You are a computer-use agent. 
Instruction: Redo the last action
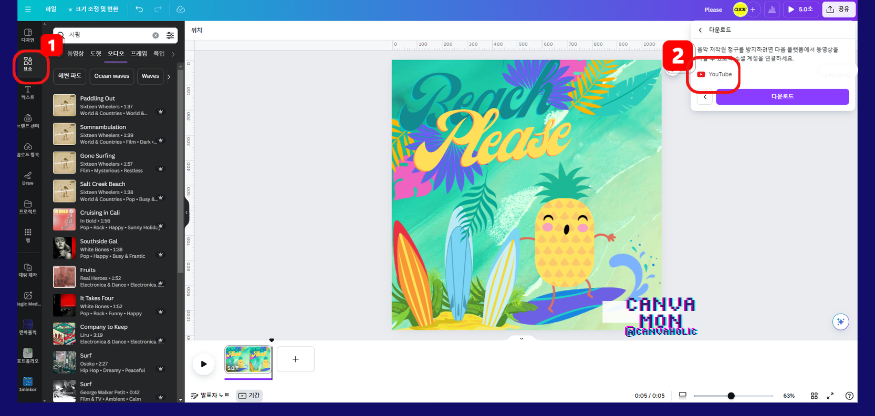[x=157, y=9]
